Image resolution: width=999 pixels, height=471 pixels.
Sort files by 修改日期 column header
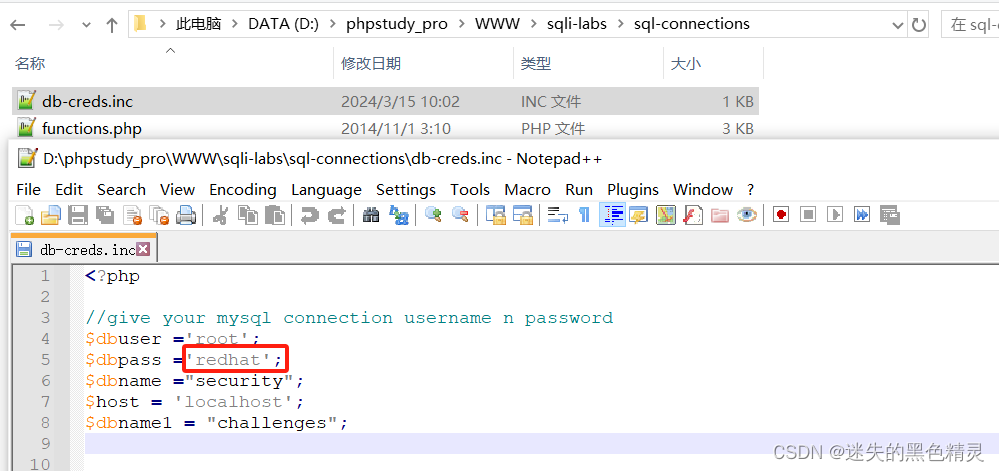(x=371, y=63)
